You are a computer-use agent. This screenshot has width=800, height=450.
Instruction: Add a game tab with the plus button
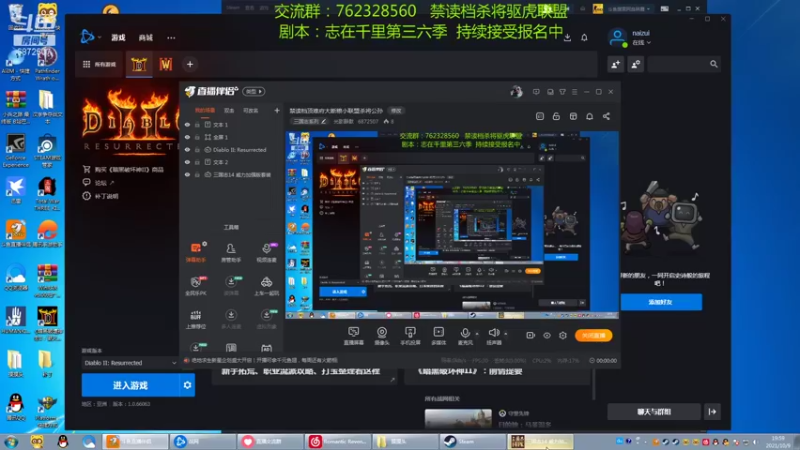coord(190,64)
